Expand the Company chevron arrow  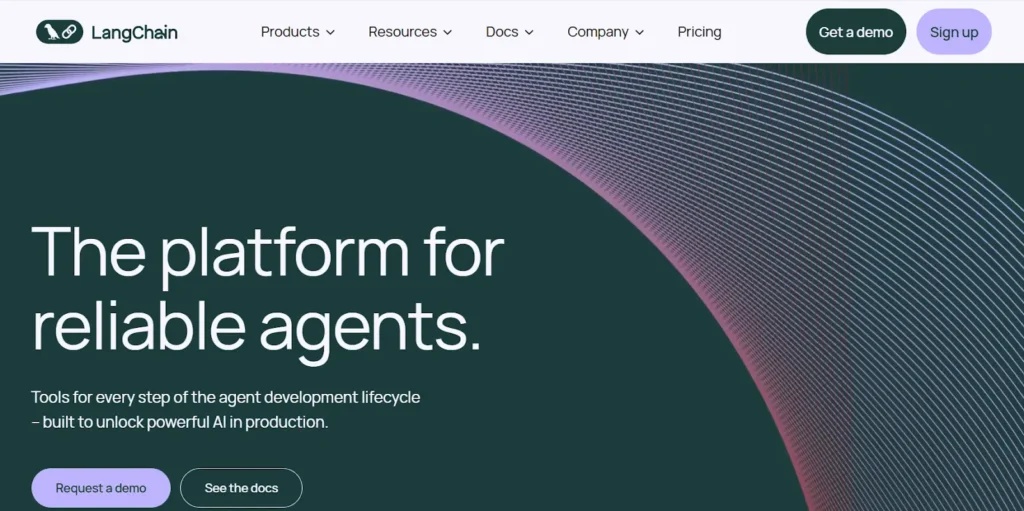[x=639, y=33]
